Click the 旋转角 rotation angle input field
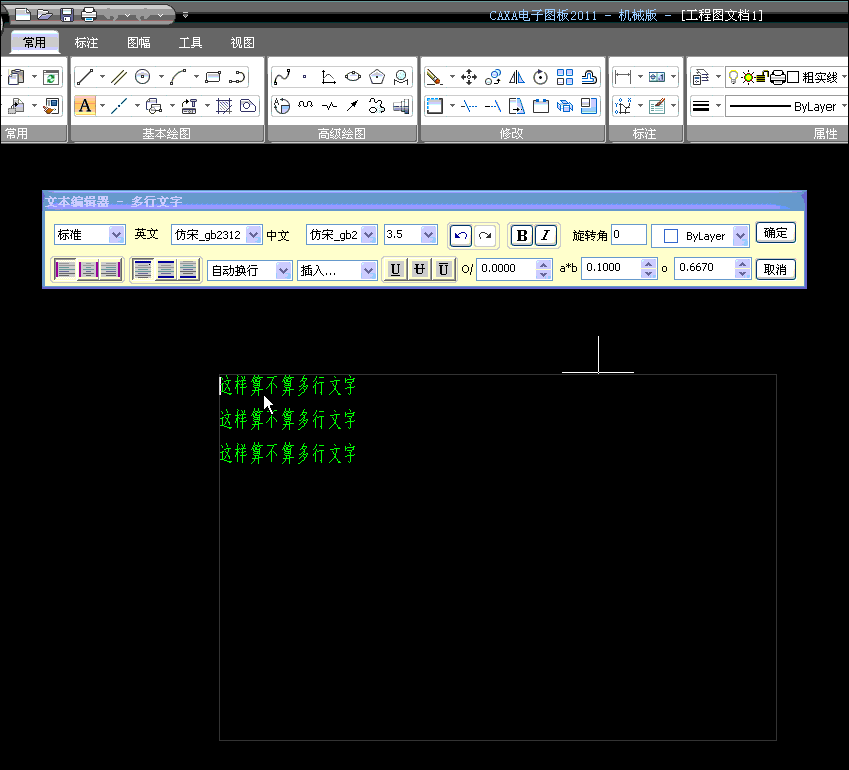Viewport: 849px width, 770px height. coord(629,235)
